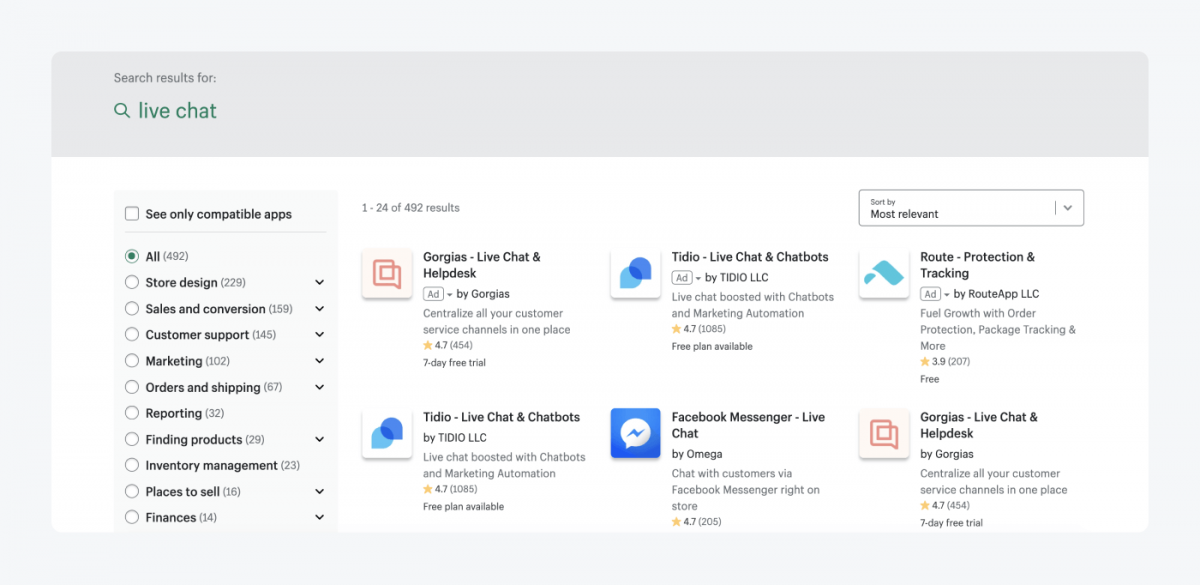The height and width of the screenshot is (585, 1200).
Task: Expand the Finances category chevron
Action: tap(320, 517)
